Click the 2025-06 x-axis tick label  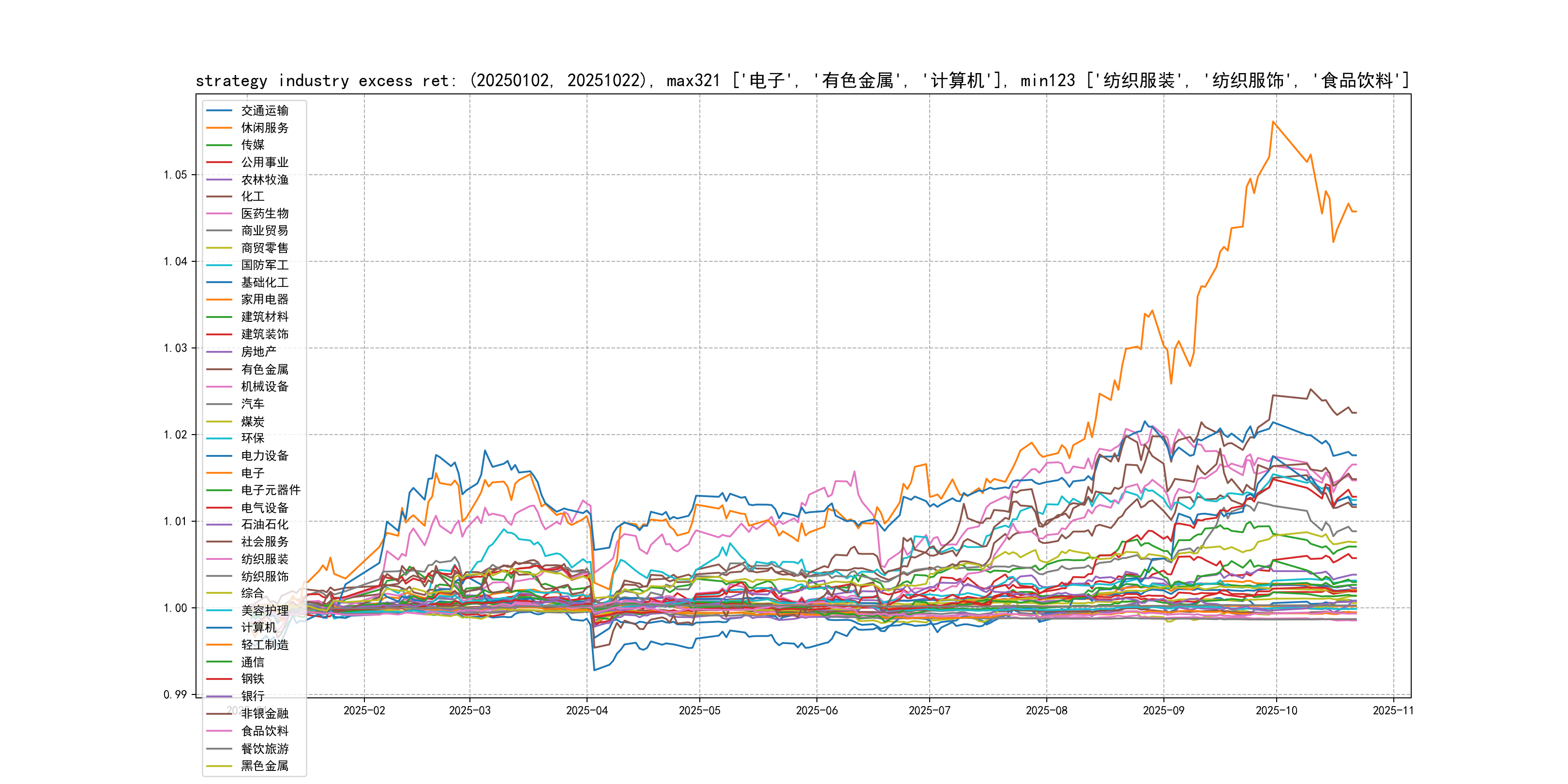[x=816, y=710]
